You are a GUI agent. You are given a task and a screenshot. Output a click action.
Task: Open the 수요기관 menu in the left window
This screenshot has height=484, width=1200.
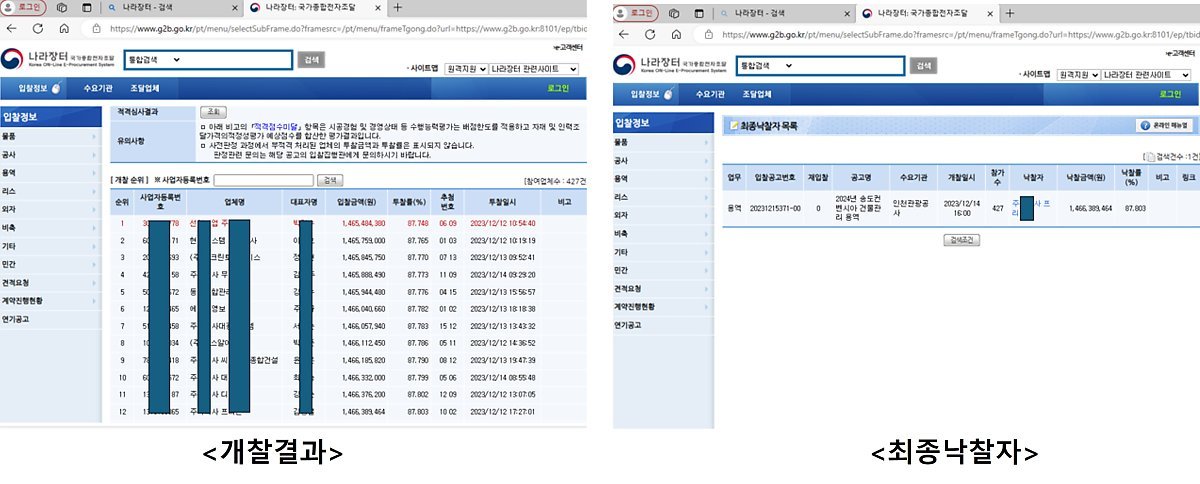pos(100,88)
